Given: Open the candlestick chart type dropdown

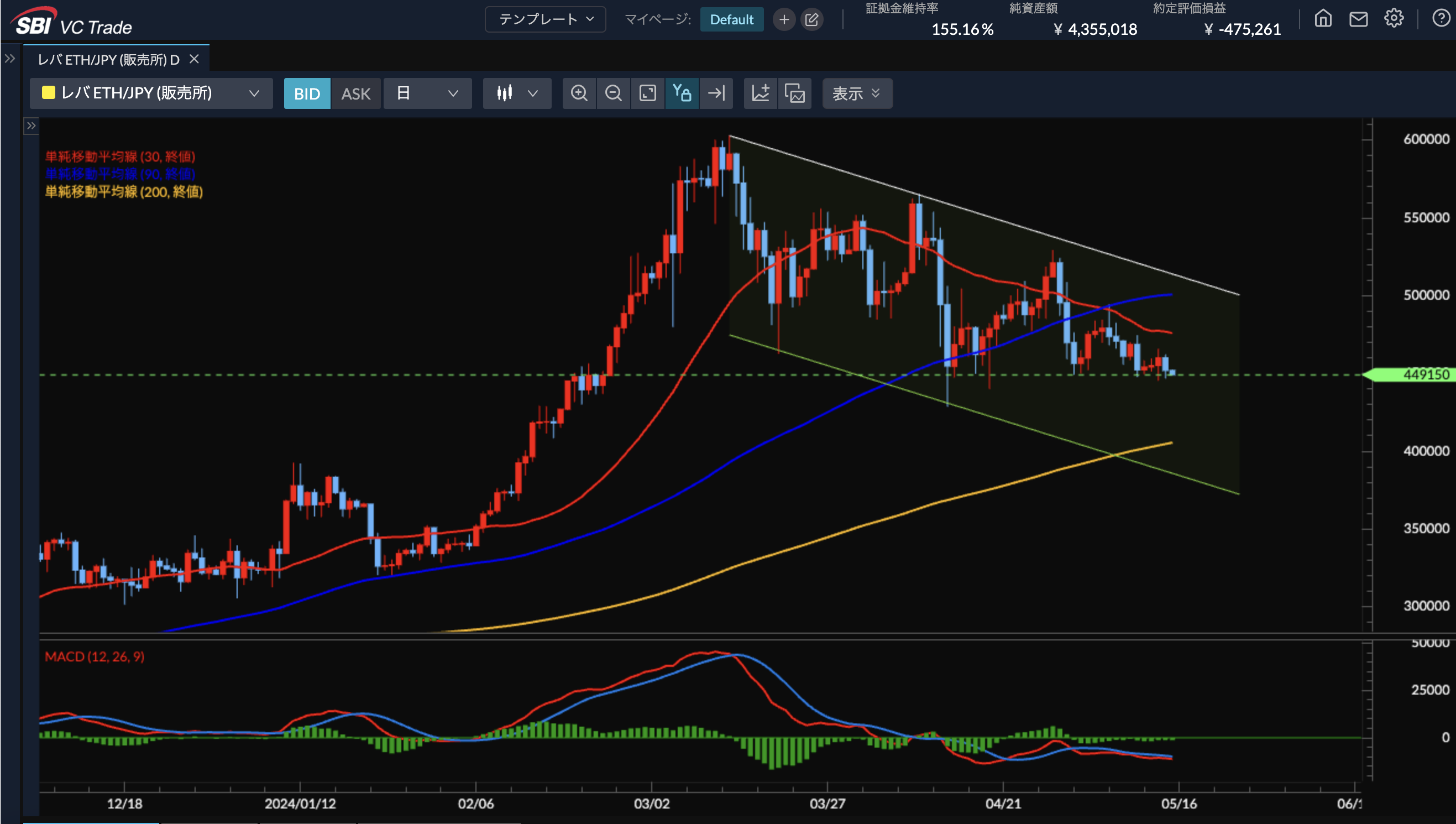Looking at the screenshot, I should coord(517,93).
